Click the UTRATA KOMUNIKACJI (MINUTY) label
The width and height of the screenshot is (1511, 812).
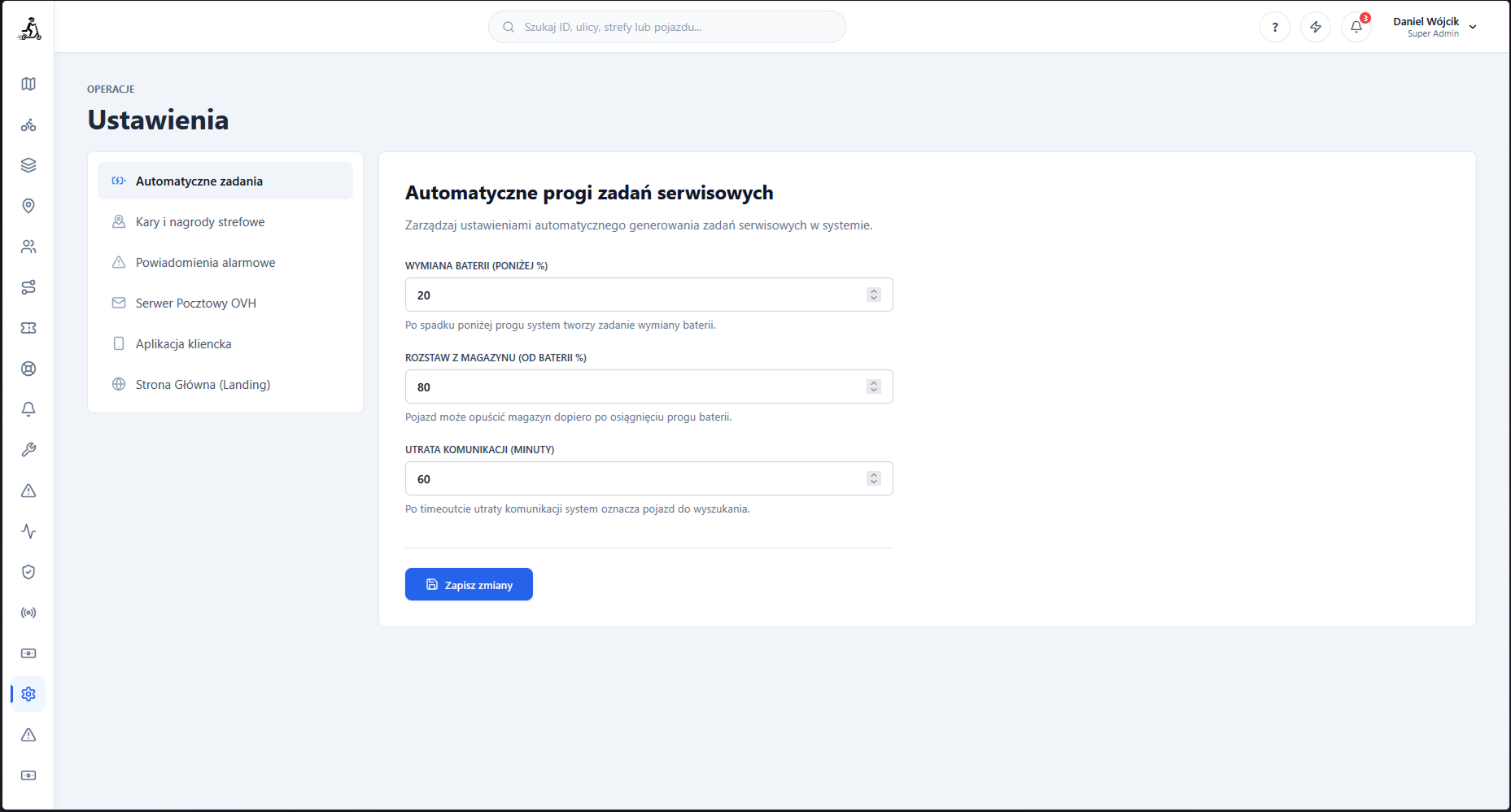pyautogui.click(x=479, y=450)
